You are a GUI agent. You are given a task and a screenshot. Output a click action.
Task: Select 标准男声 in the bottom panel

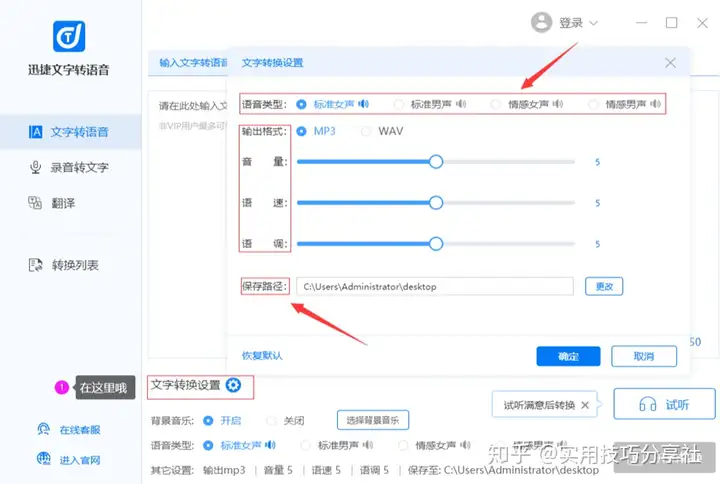pos(305,445)
